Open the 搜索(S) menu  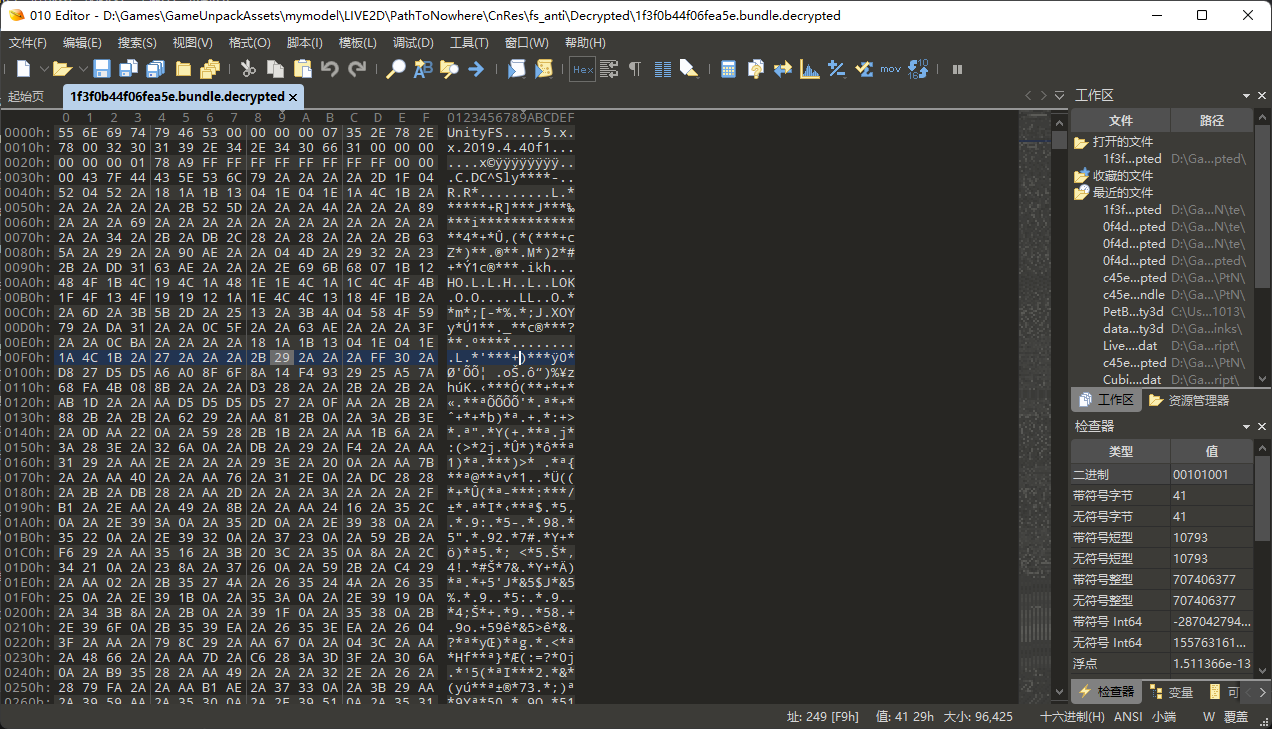pyautogui.click(x=137, y=43)
